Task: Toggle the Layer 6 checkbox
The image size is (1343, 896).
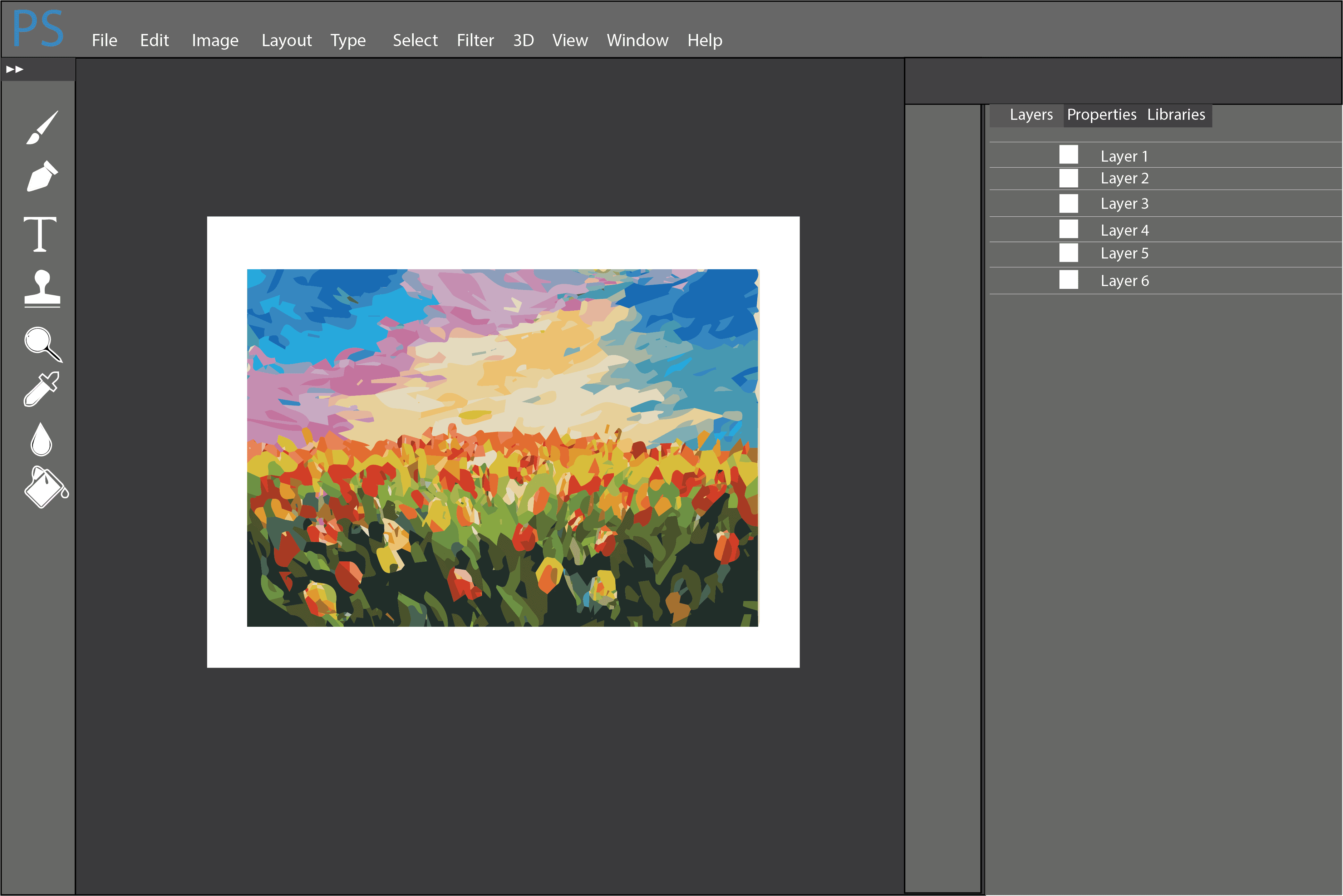Action: coord(1068,280)
